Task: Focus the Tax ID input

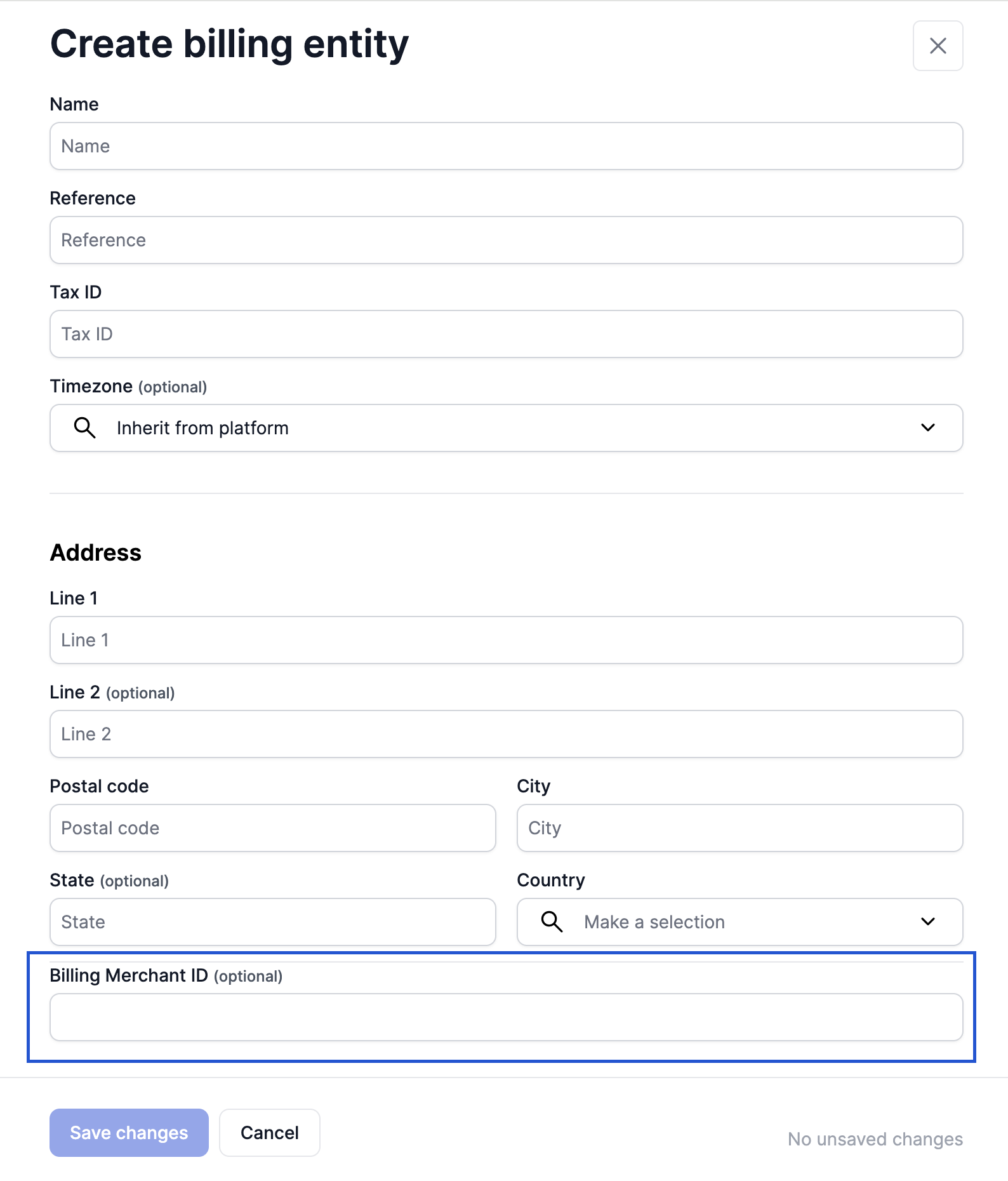Action: [x=506, y=334]
